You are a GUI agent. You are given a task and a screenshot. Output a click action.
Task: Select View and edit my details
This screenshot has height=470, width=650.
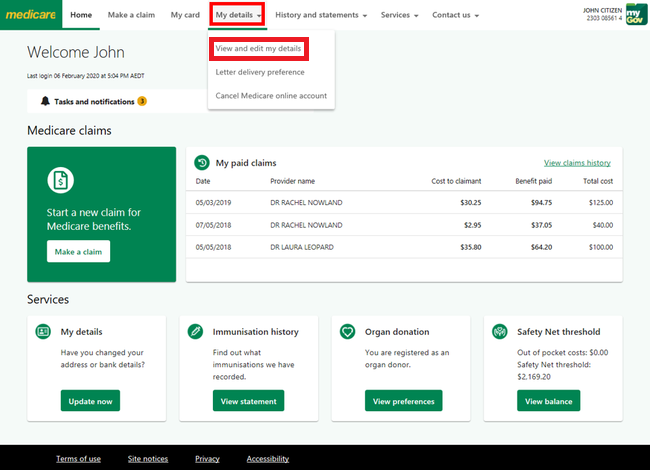click(258, 48)
